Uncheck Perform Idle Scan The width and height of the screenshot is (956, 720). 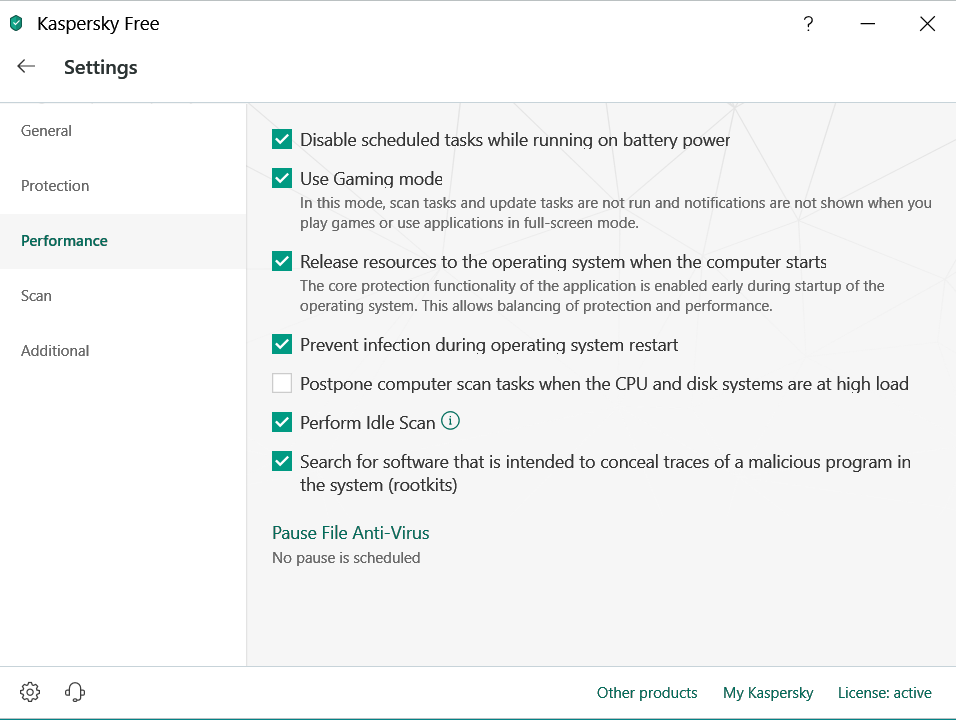282,422
